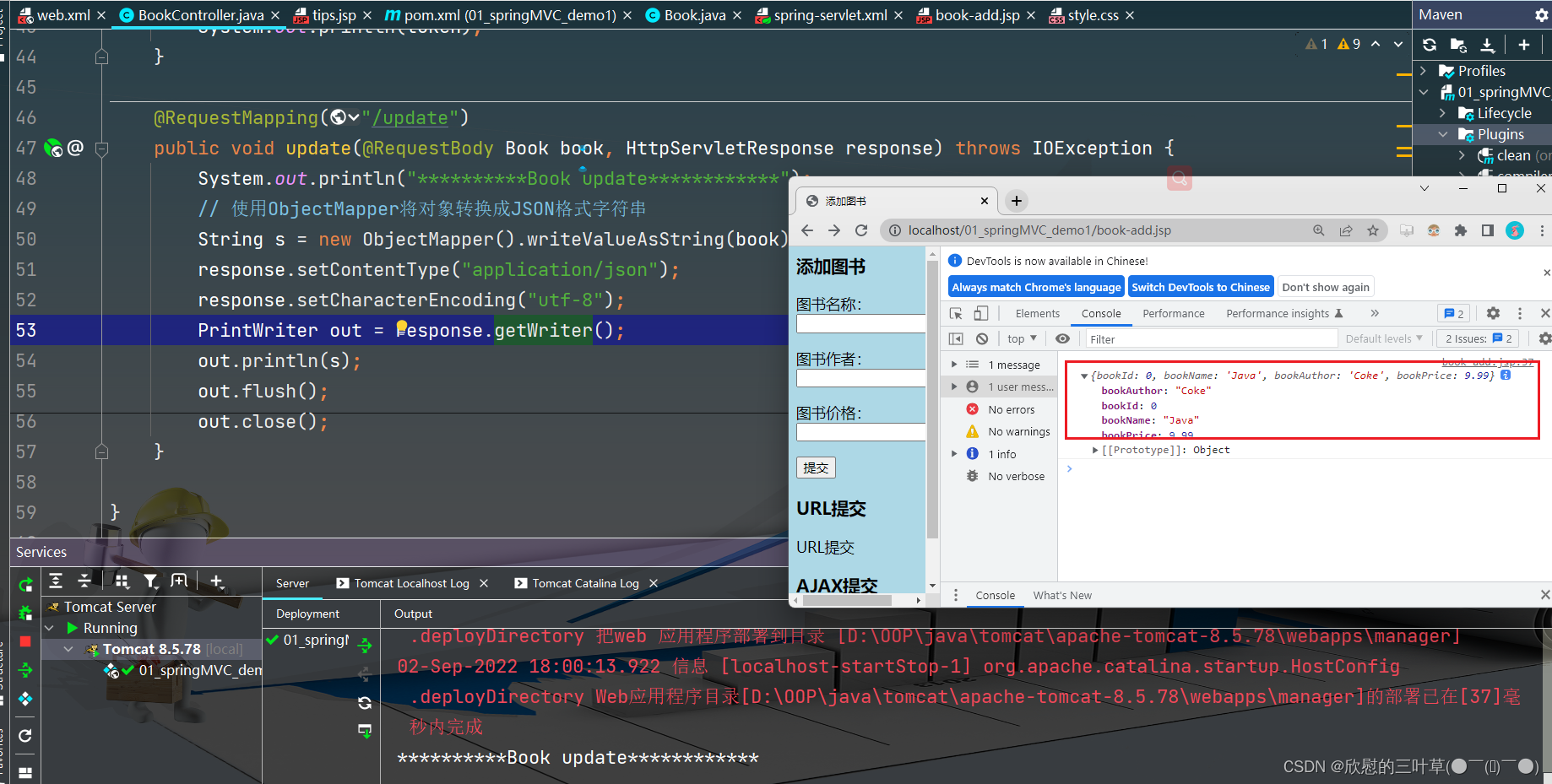Screen dimensions: 1552x784
Task: Open the Services filter options
Action: (x=150, y=581)
